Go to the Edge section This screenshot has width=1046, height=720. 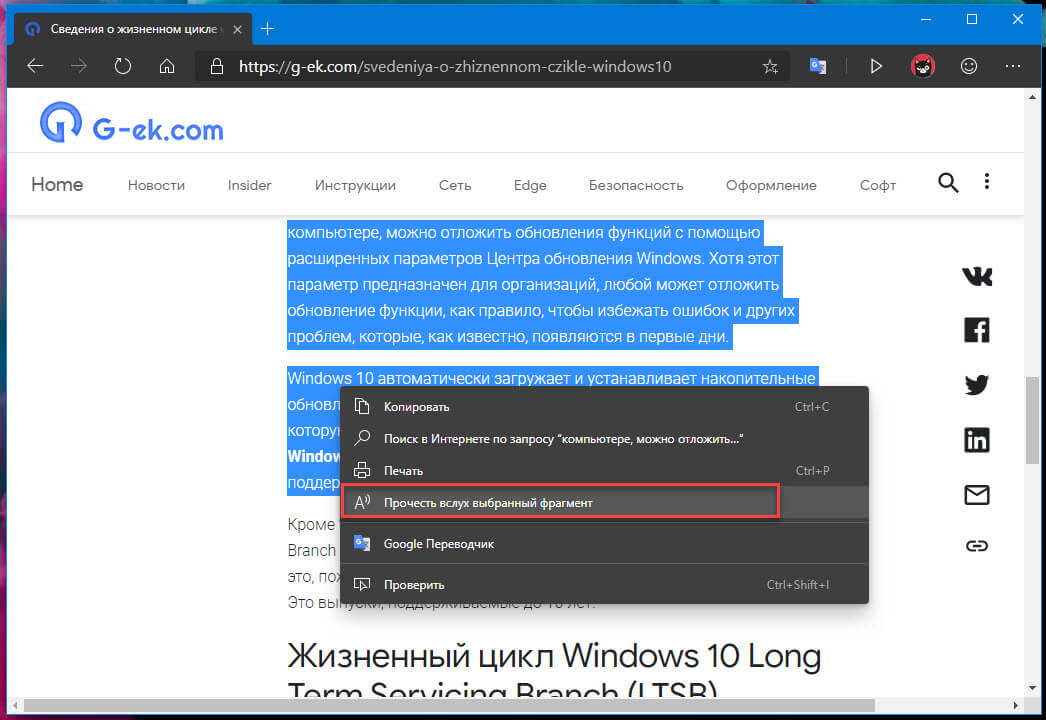pyautogui.click(x=530, y=186)
